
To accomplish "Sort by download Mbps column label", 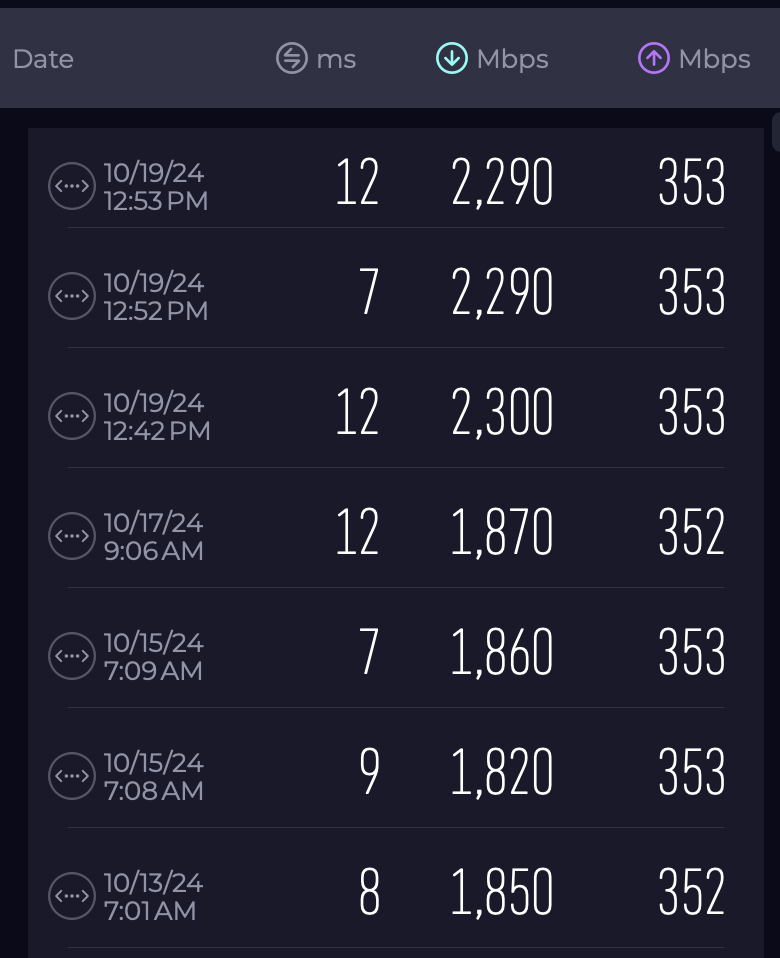I will (x=512, y=60).
